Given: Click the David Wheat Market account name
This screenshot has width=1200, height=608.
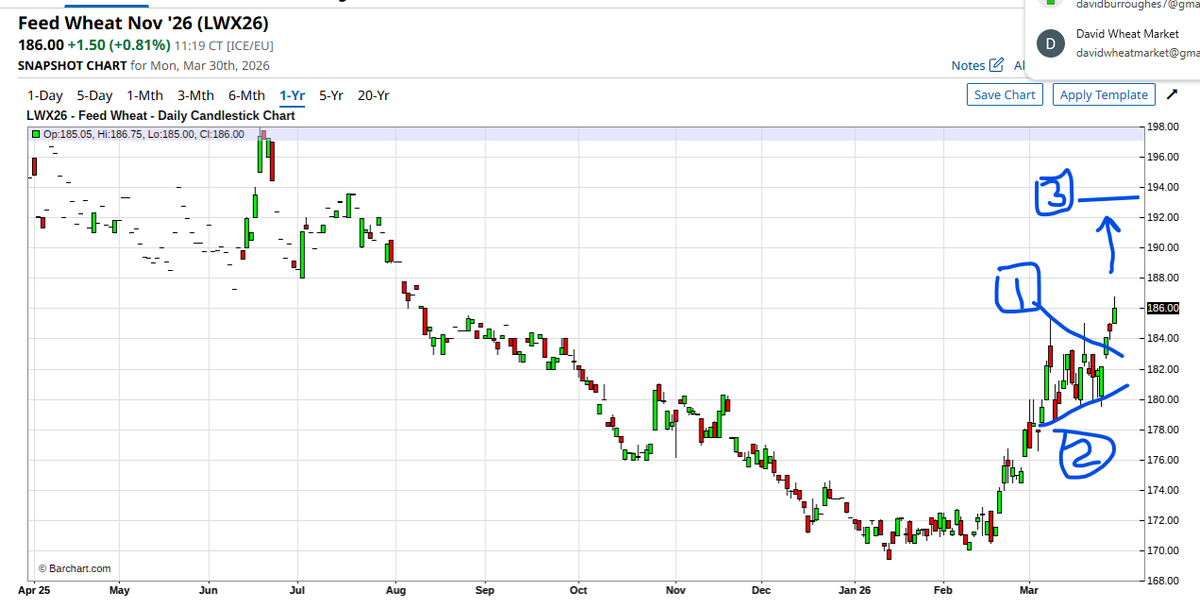Looking at the screenshot, I should point(1127,34).
